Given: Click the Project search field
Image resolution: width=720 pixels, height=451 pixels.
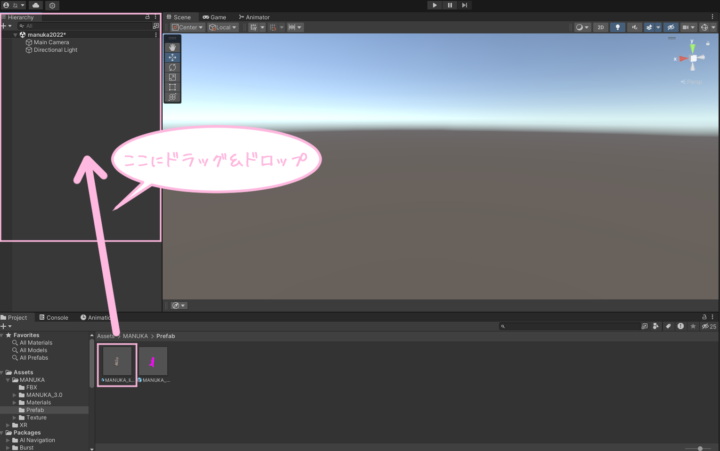Looking at the screenshot, I should click(x=569, y=326).
